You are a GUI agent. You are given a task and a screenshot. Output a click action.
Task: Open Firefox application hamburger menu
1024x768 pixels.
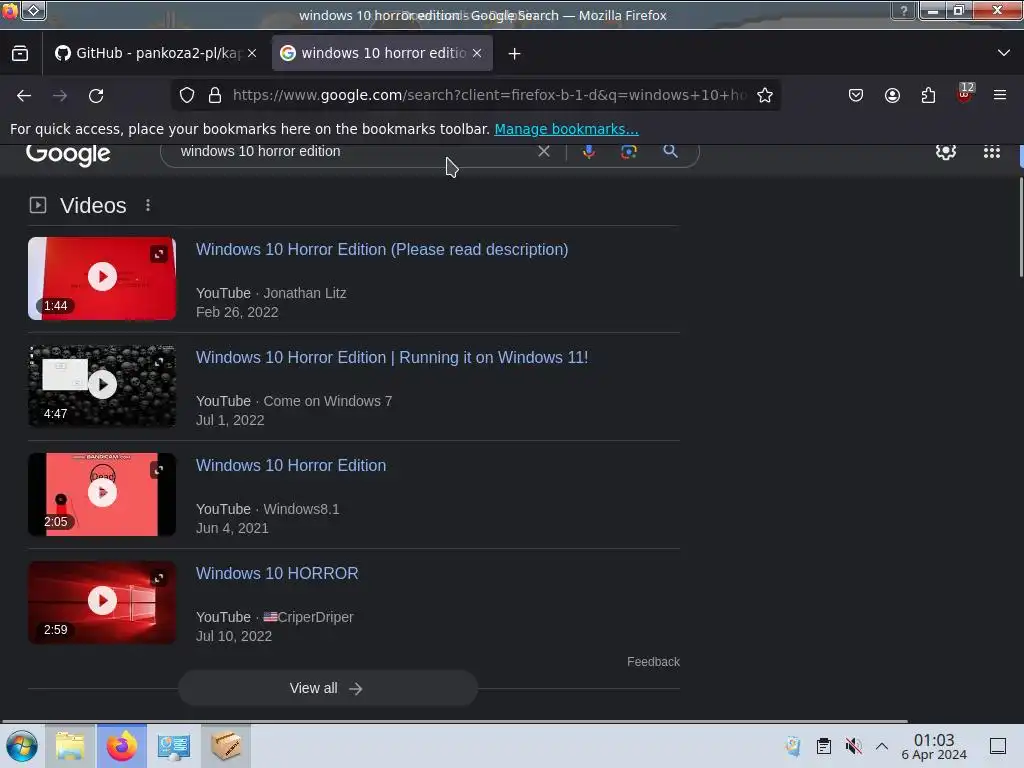coord(1000,95)
